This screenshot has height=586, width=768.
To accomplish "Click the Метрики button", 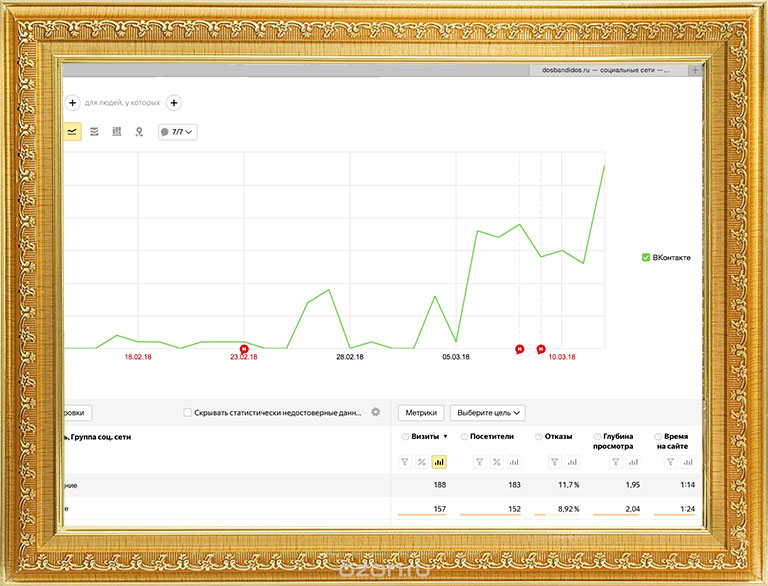I will click(x=421, y=412).
